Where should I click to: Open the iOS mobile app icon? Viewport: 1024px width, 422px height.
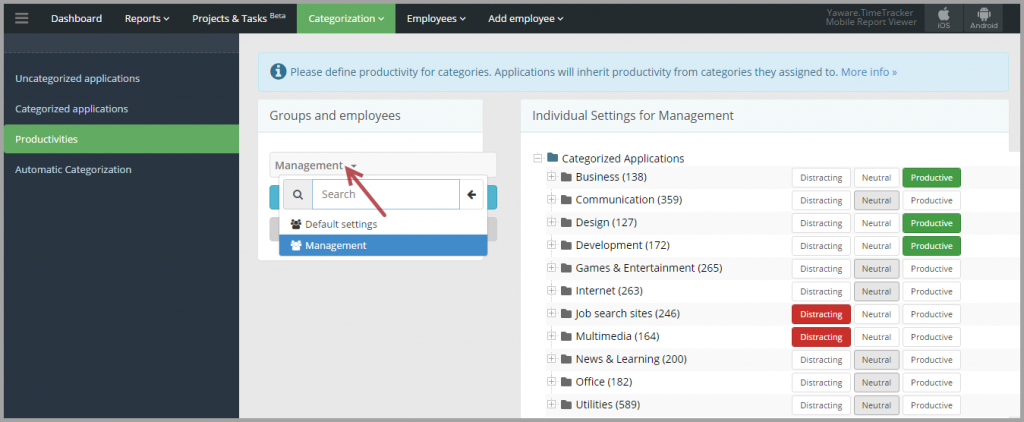(943, 18)
